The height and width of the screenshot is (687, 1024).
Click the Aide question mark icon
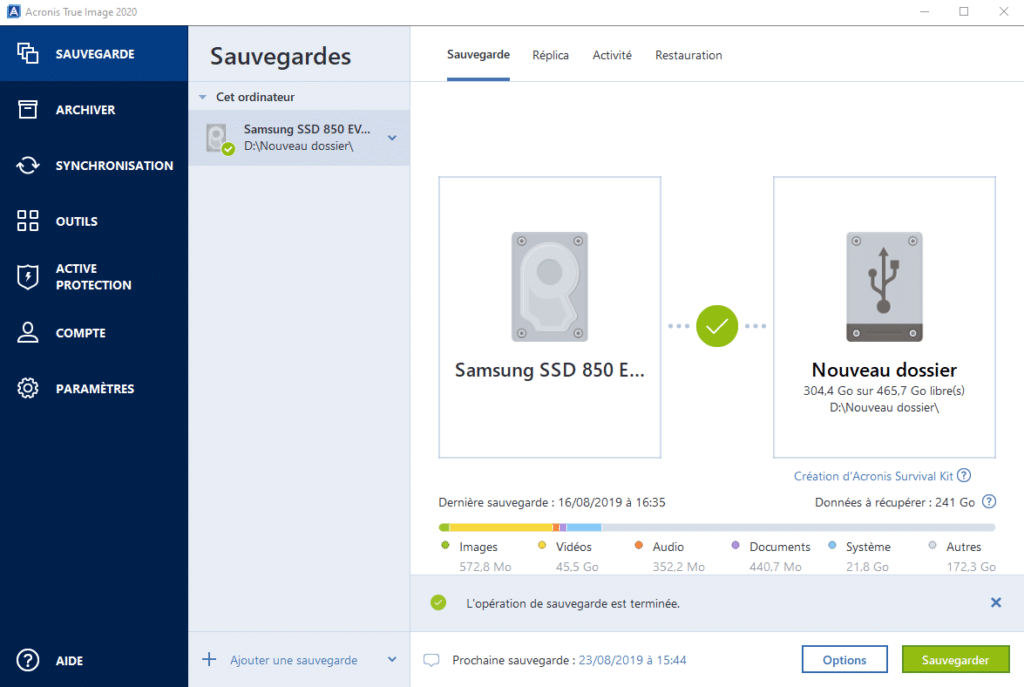tap(27, 660)
